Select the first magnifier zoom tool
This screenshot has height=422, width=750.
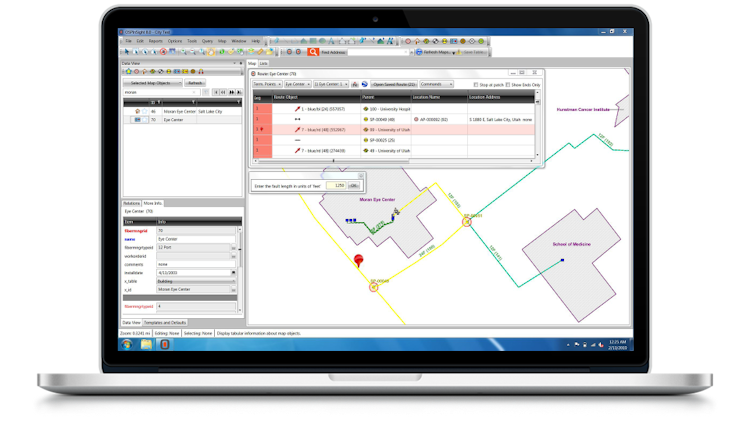coord(184,52)
